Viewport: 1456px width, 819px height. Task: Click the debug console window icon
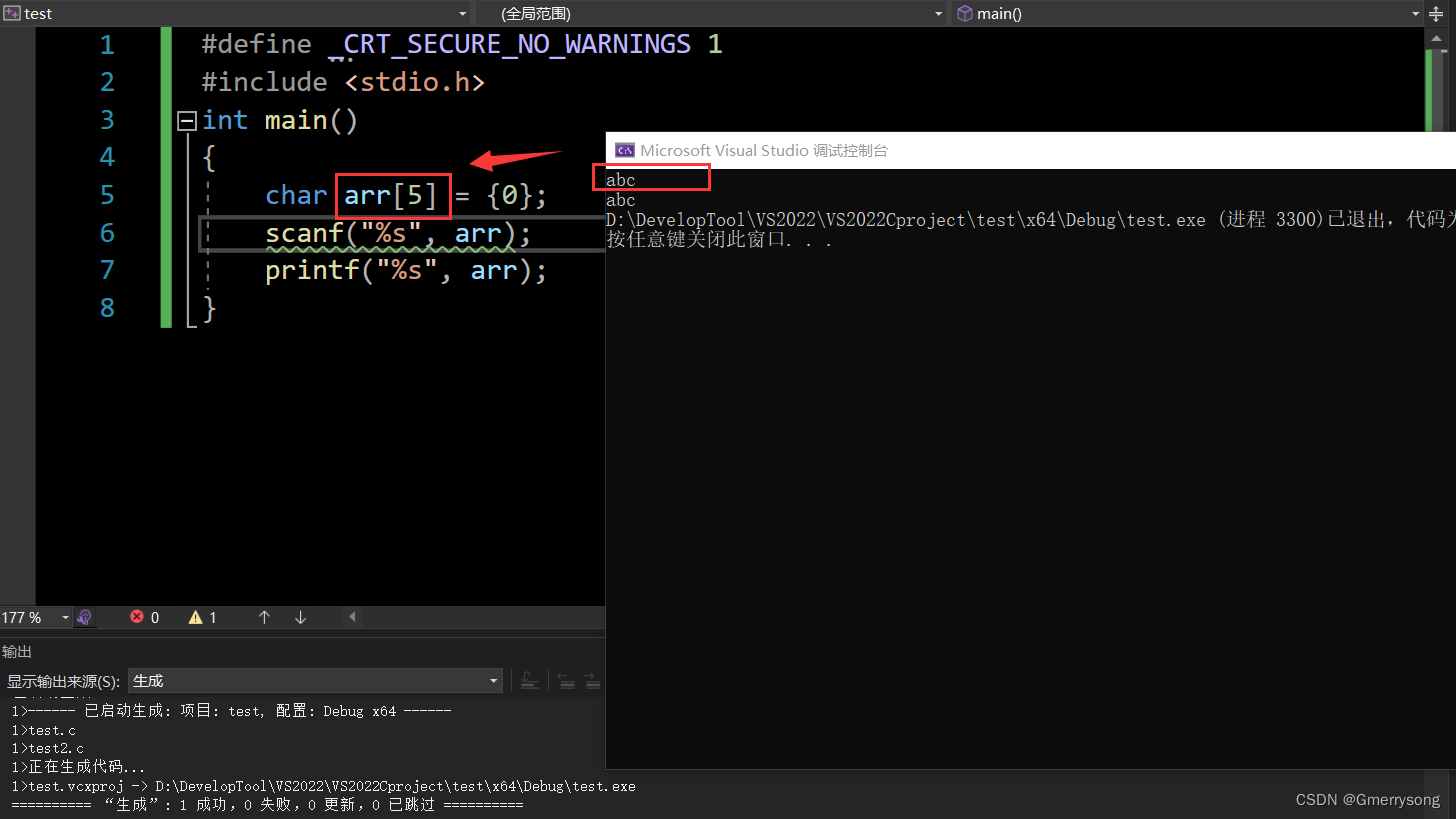(625, 150)
